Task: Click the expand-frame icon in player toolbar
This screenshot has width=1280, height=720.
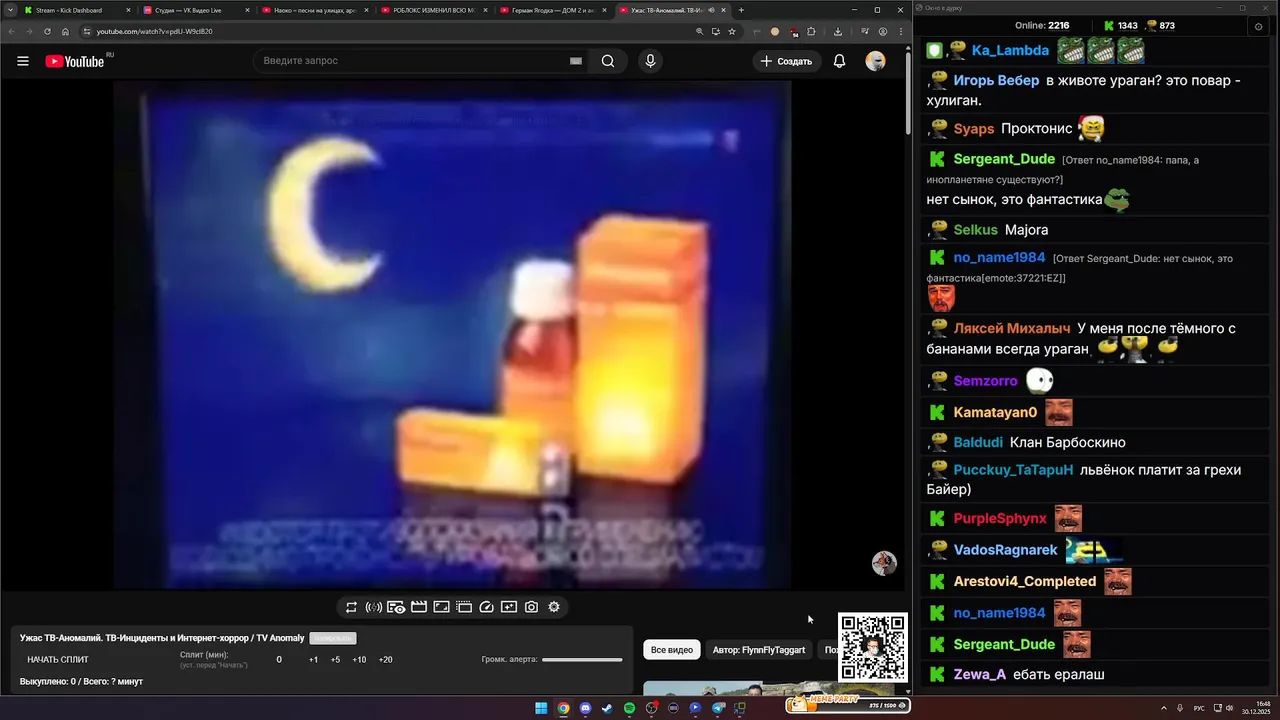Action: [441, 607]
